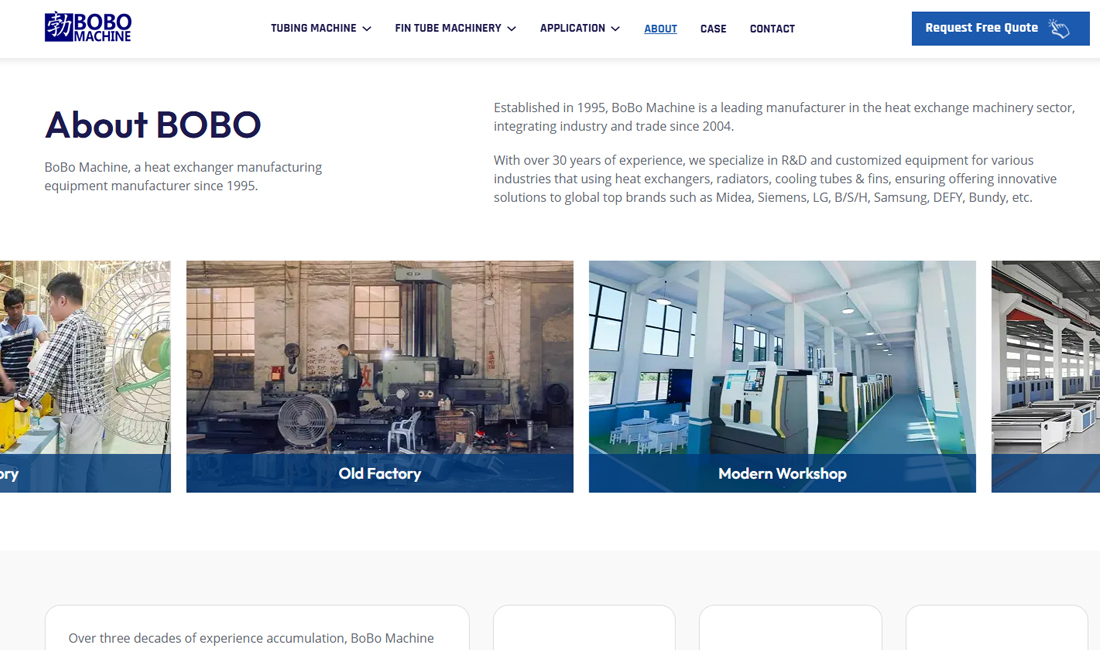Click the Old Factory caption bar

[x=380, y=473]
